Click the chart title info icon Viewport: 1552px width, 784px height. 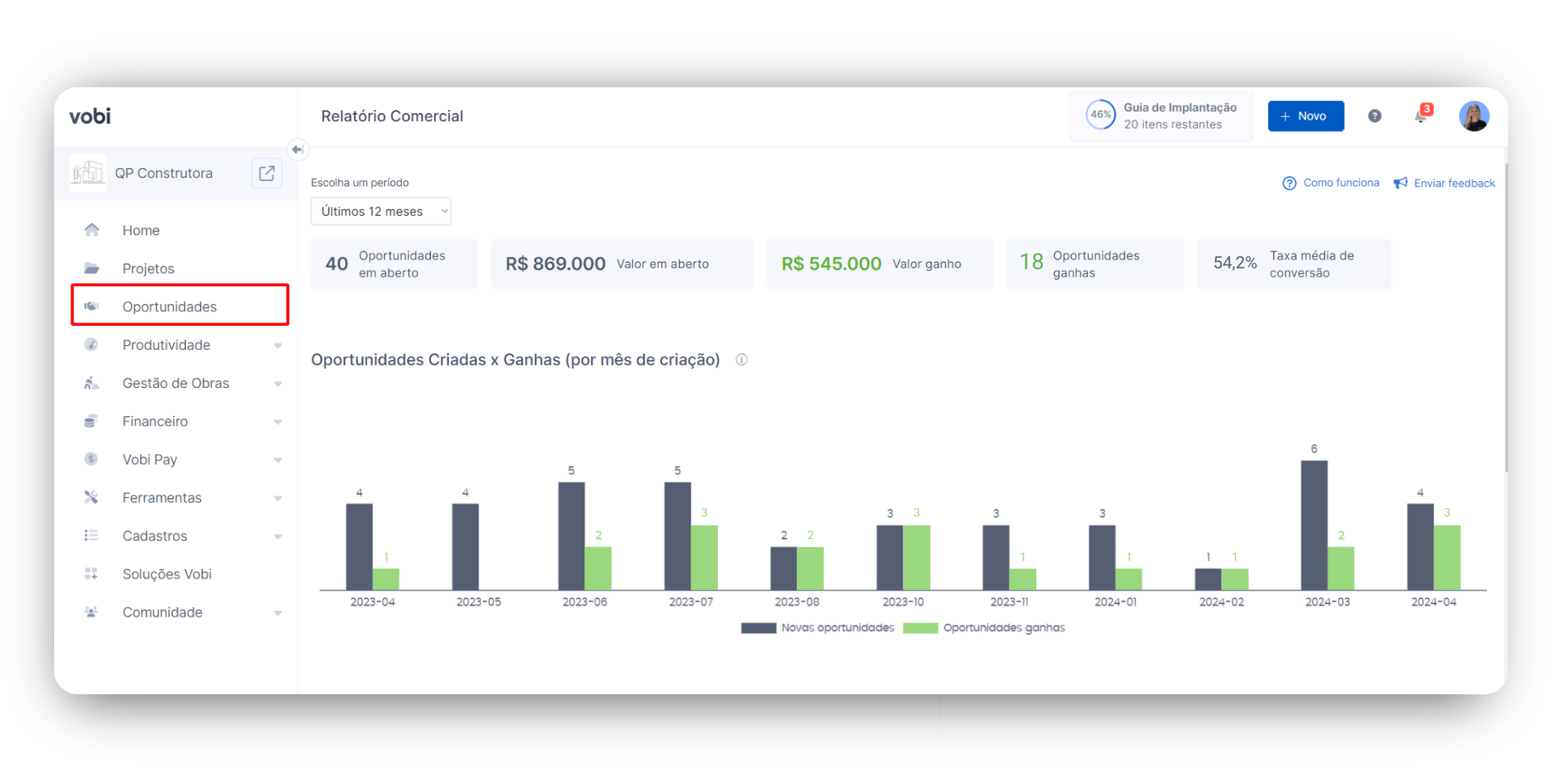[x=741, y=360]
